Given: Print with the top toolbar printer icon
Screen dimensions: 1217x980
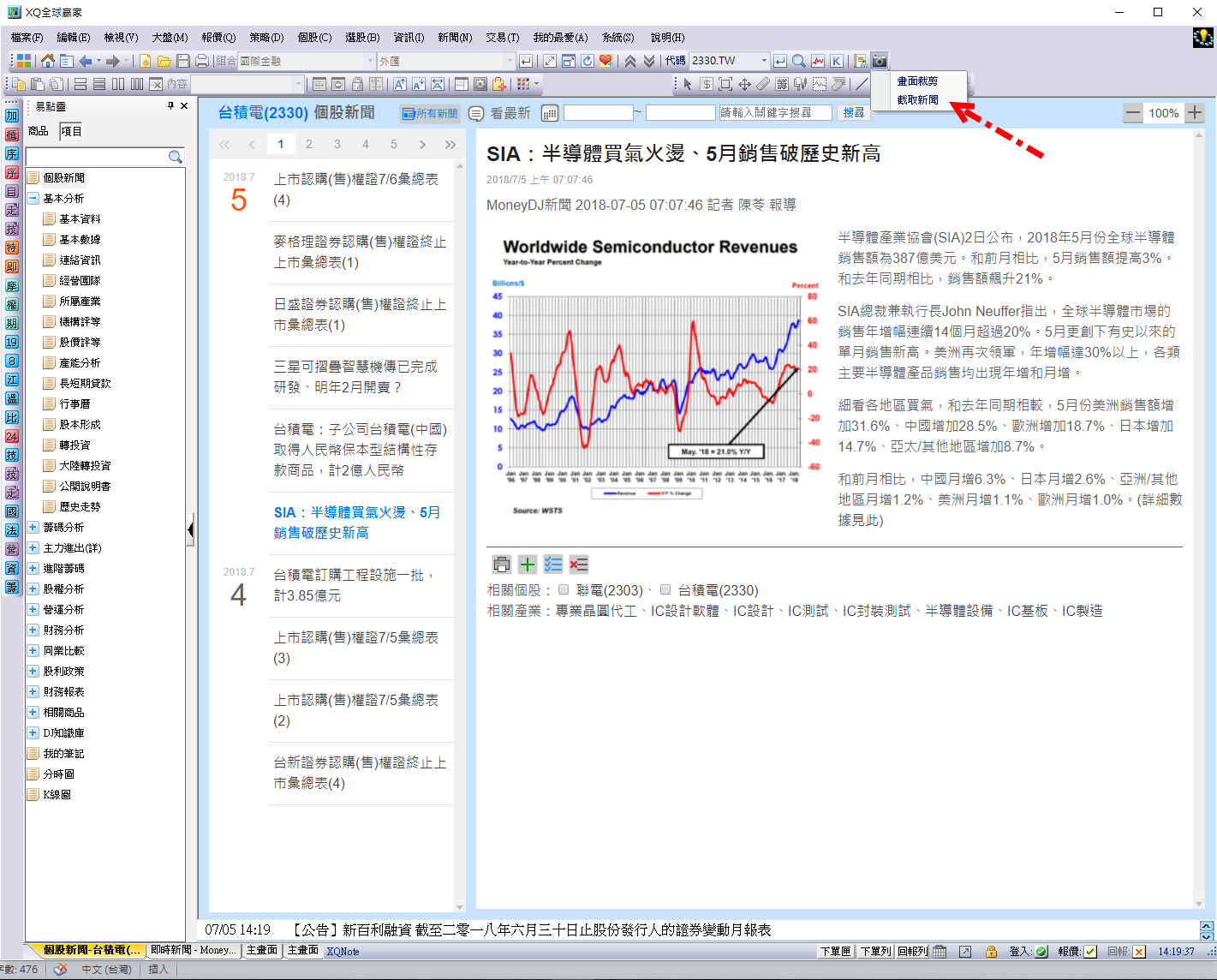Looking at the screenshot, I should pyautogui.click(x=201, y=61).
